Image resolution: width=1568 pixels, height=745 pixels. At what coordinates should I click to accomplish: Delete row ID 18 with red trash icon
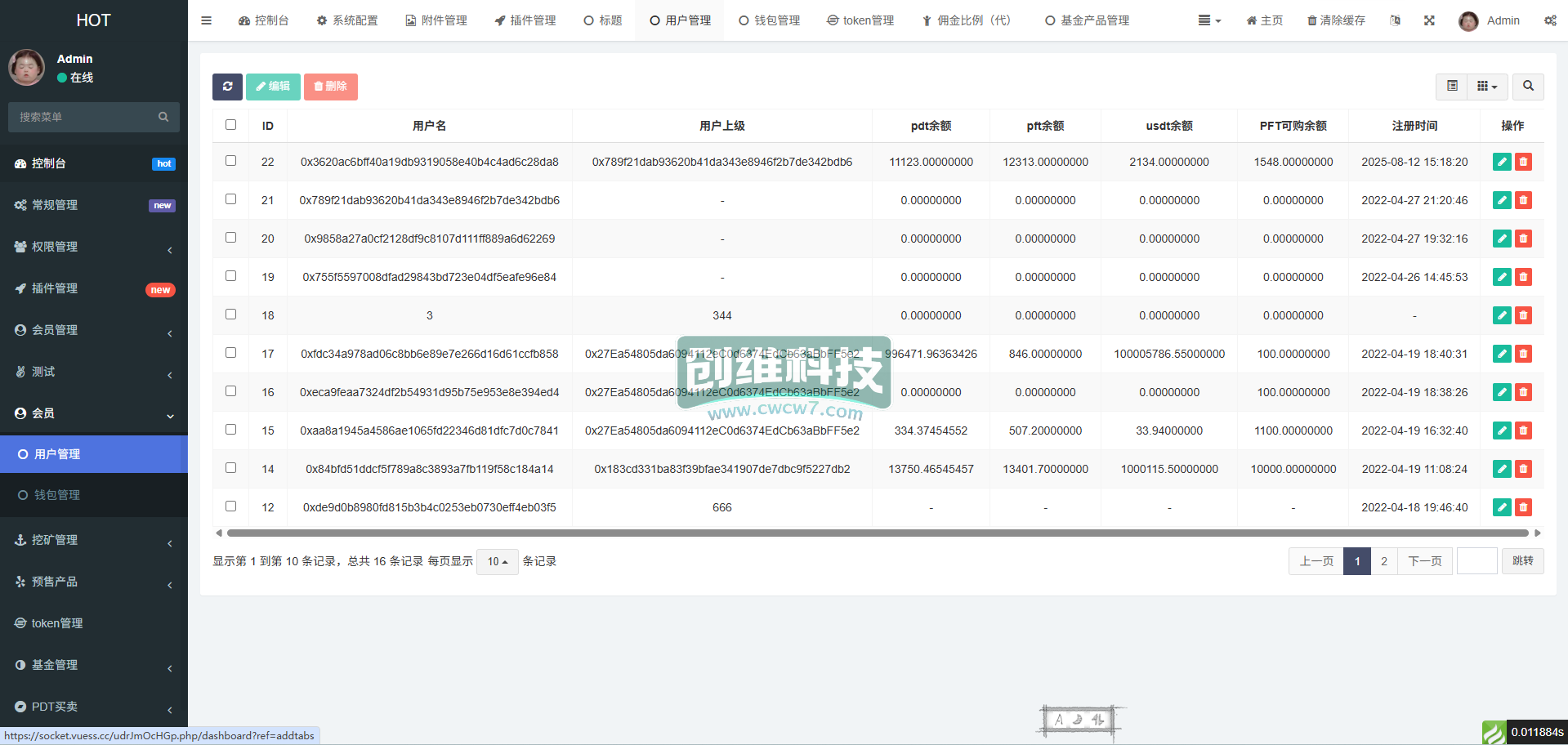[x=1523, y=315]
